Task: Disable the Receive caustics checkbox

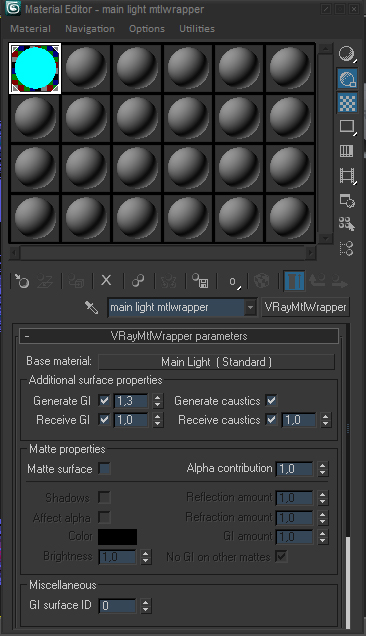Action: pos(271,419)
